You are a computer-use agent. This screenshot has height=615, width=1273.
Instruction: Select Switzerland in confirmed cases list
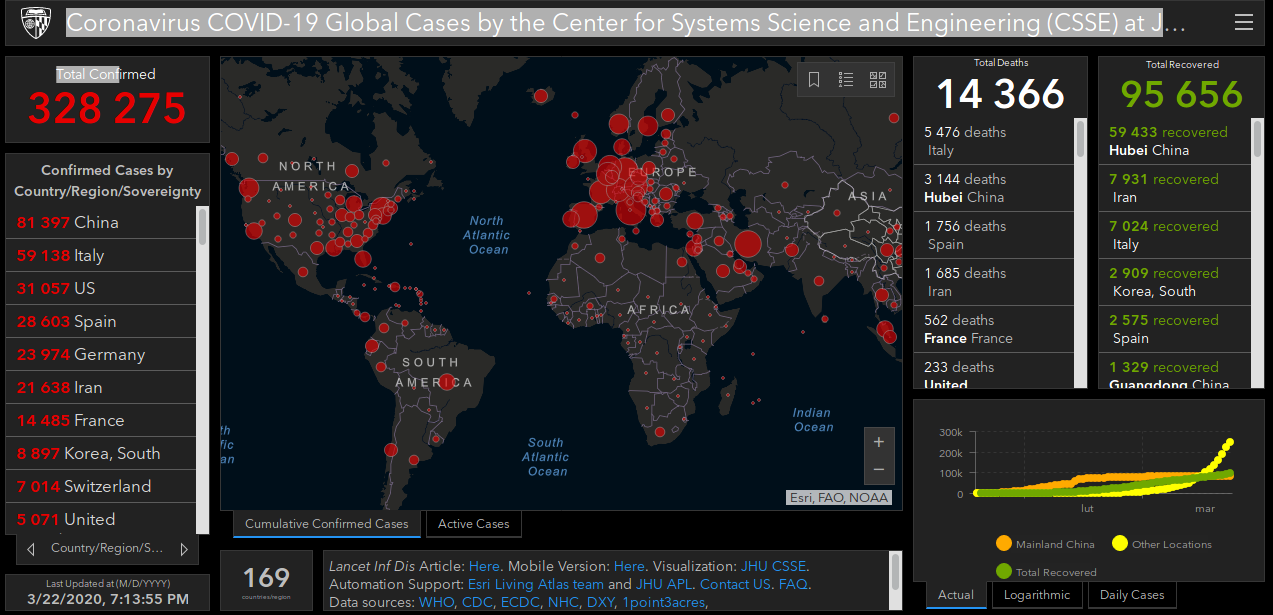point(101,486)
